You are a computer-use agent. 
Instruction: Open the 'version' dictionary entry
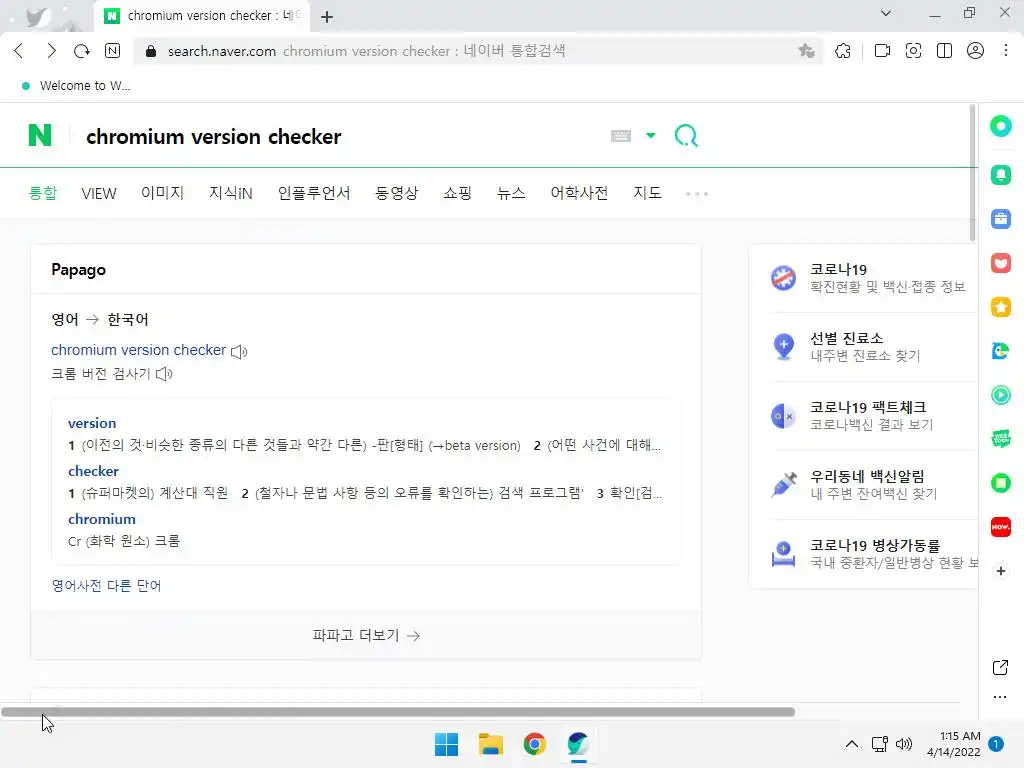coord(92,423)
